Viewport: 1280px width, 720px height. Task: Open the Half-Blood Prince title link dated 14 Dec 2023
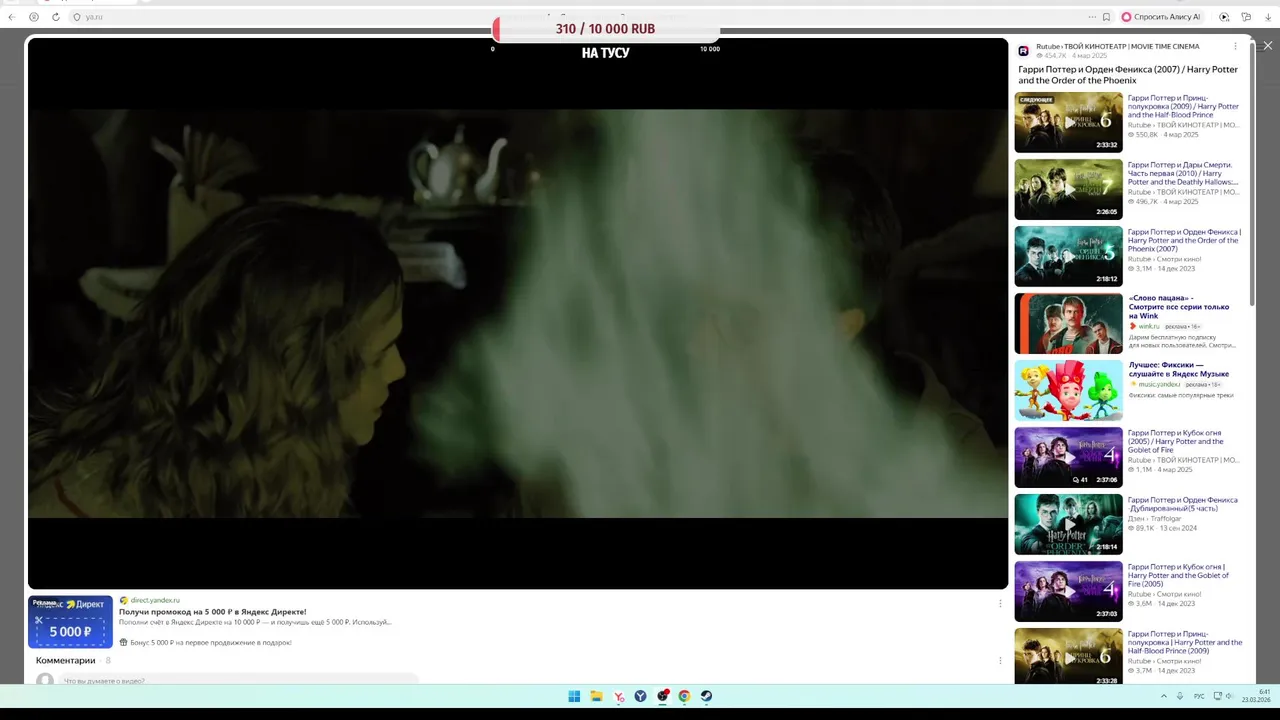[1185, 642]
